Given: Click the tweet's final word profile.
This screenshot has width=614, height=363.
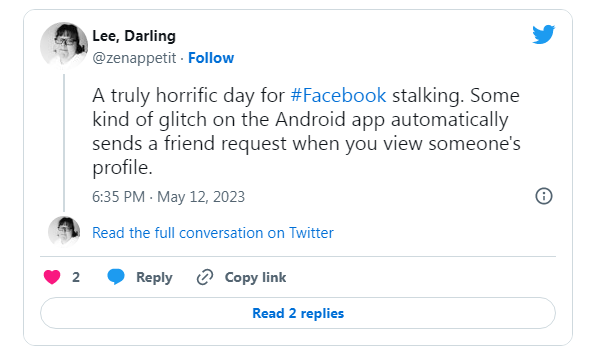Looking at the screenshot, I should (x=122, y=168).
